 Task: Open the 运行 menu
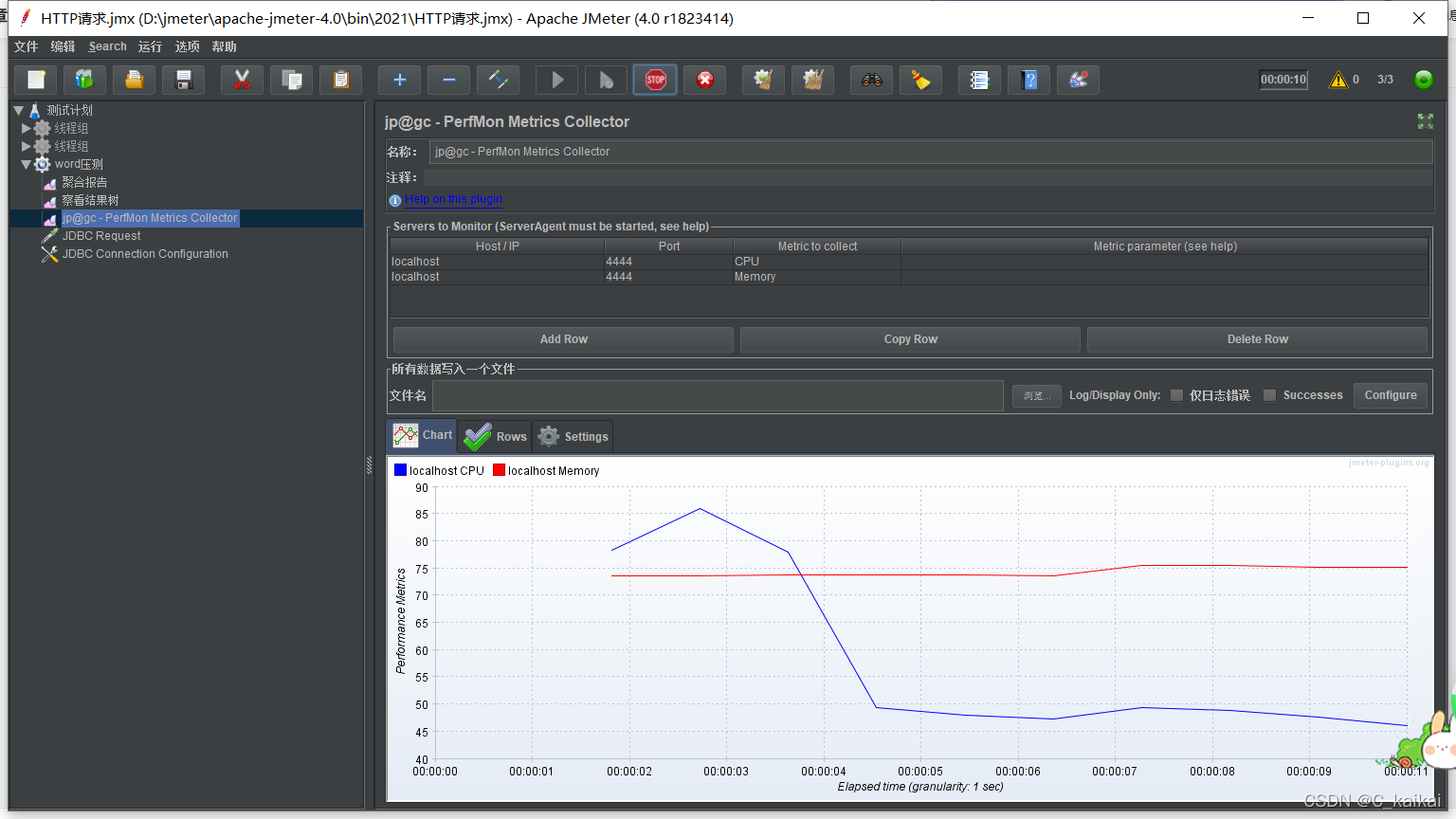pos(150,46)
